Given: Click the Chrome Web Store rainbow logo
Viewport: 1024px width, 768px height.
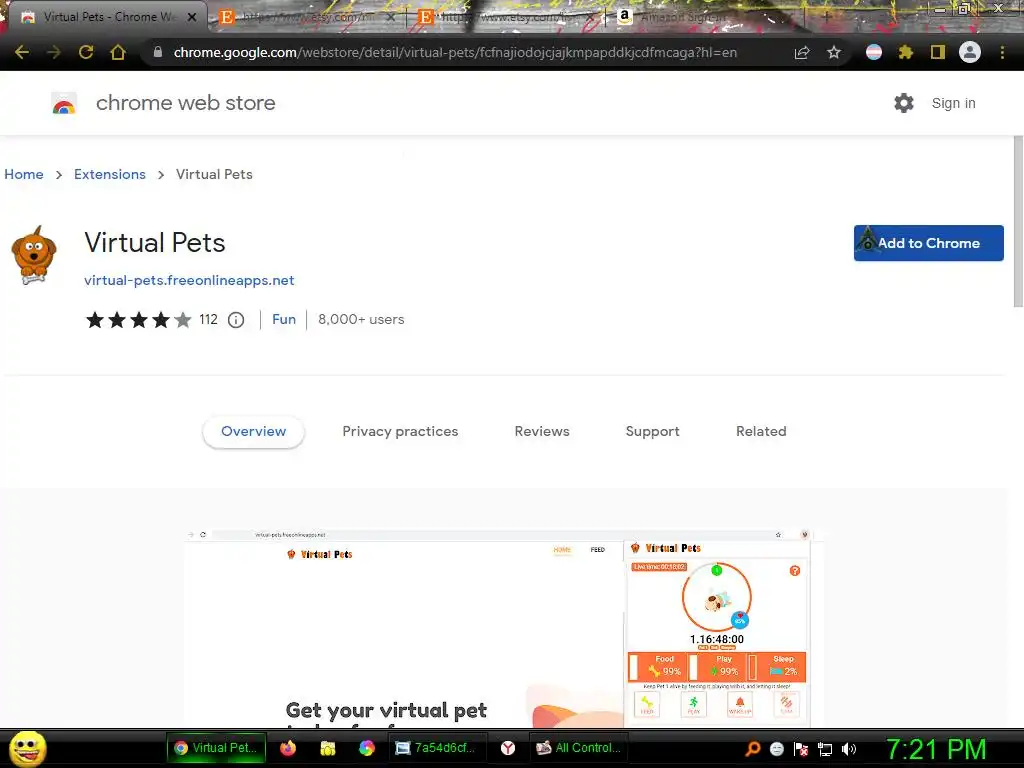Looking at the screenshot, I should coord(64,103).
